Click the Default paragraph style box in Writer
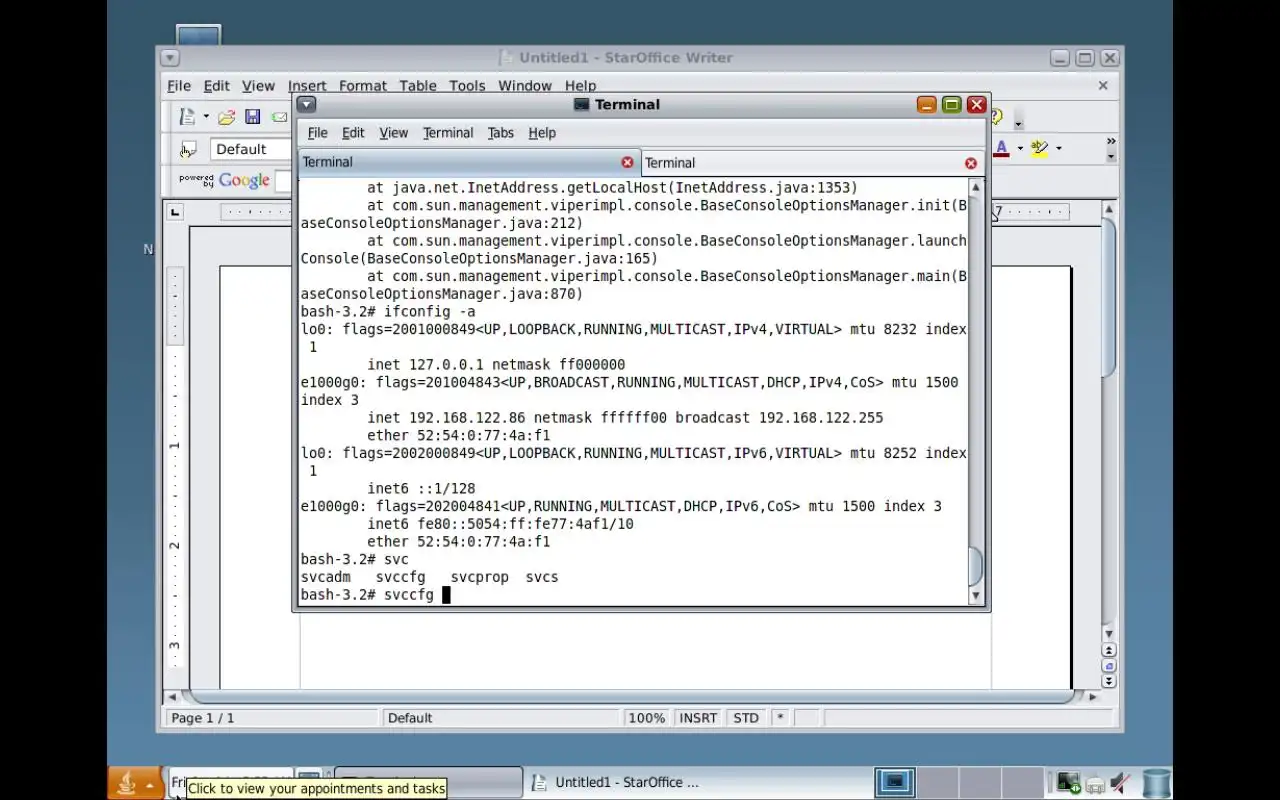 (251, 149)
